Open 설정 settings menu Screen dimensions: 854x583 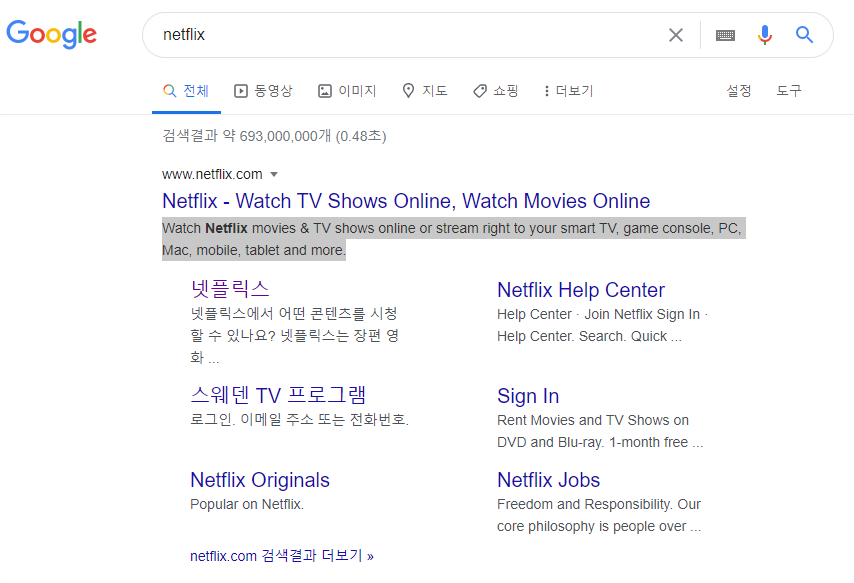click(x=739, y=91)
